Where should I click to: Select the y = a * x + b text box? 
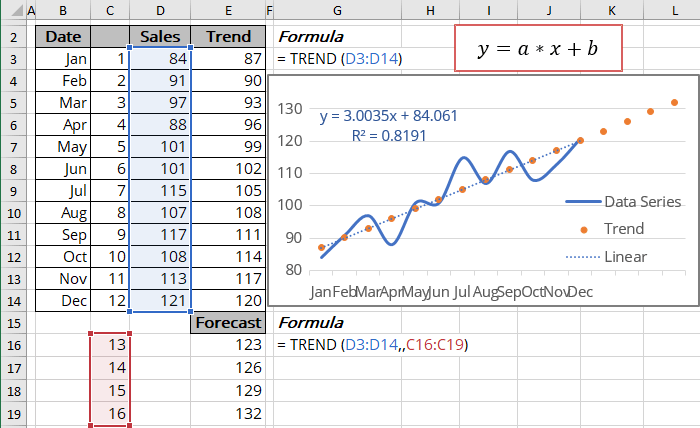pos(538,48)
